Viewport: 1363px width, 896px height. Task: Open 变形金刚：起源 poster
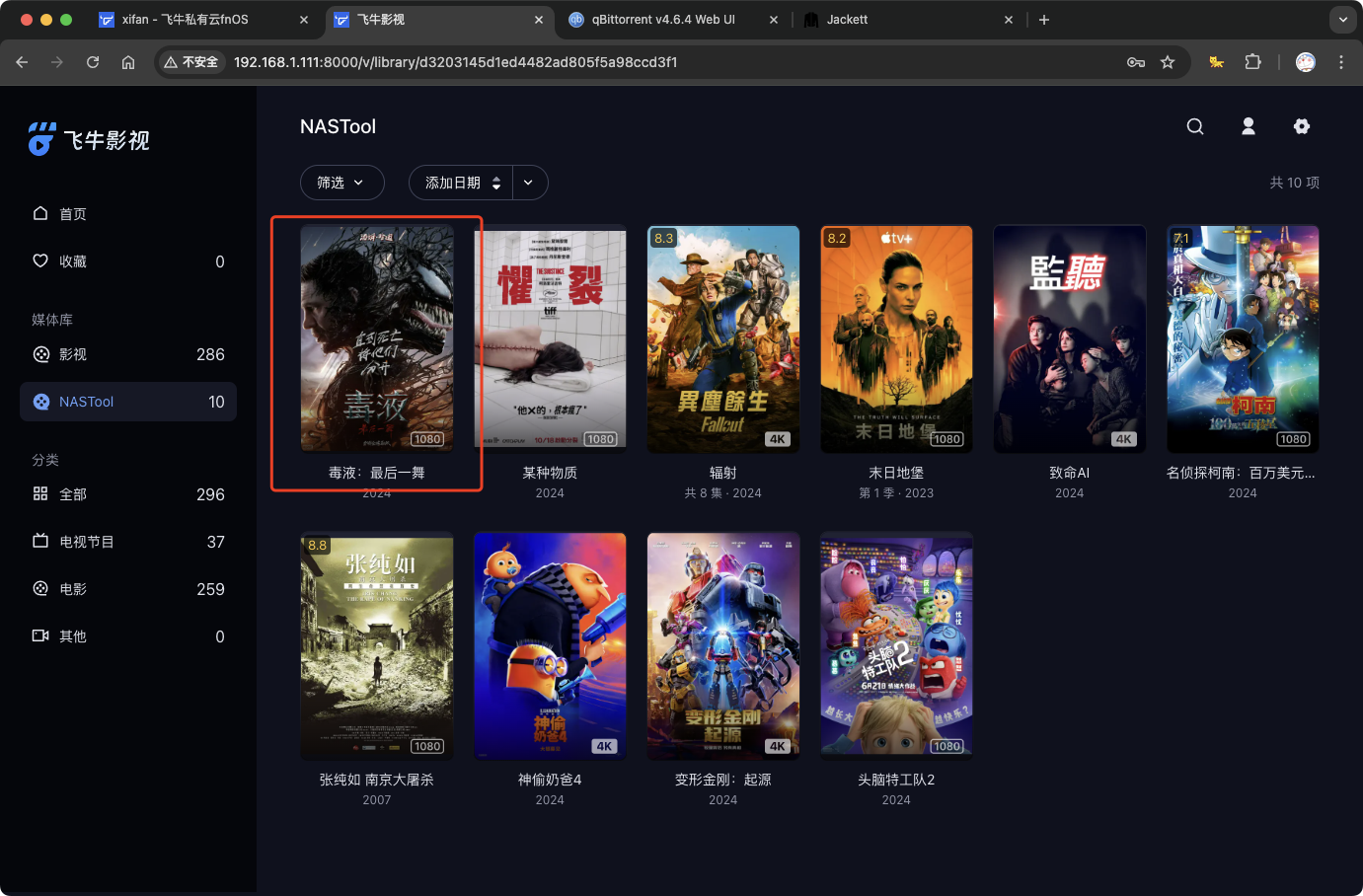723,645
